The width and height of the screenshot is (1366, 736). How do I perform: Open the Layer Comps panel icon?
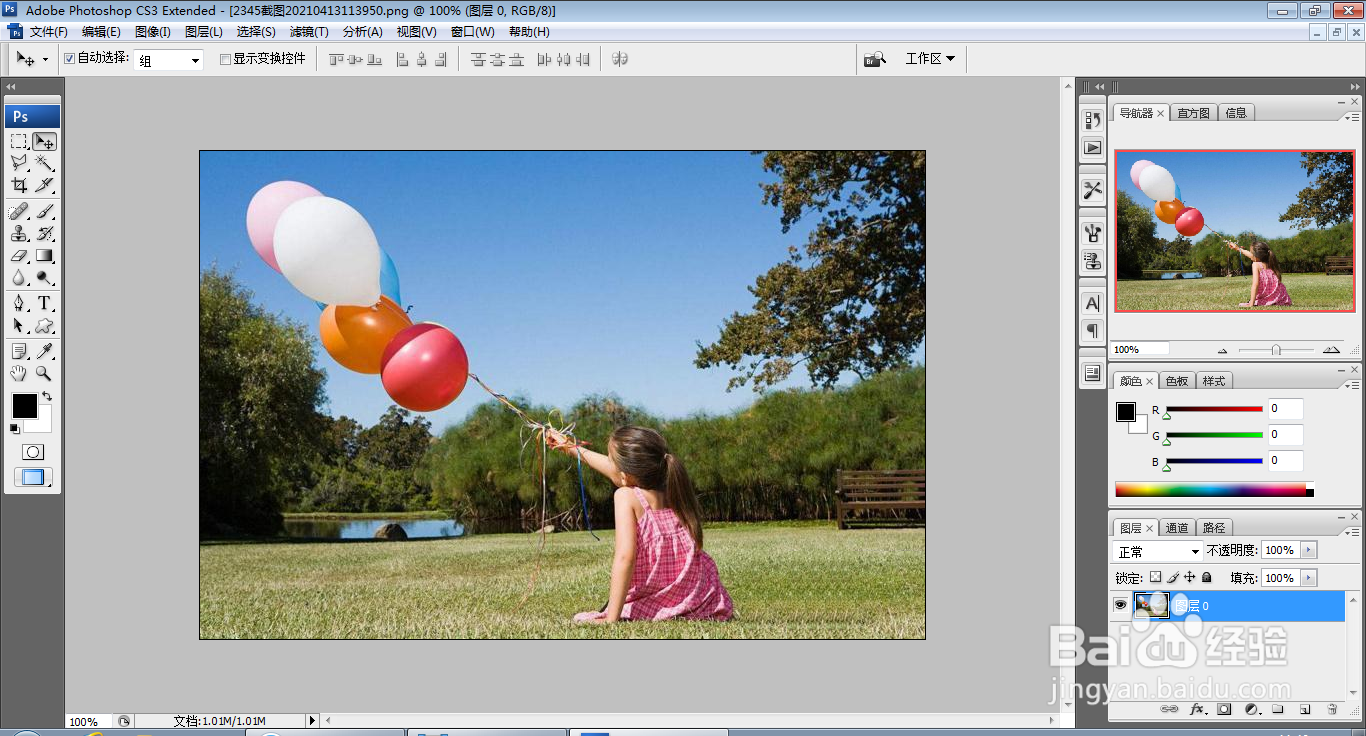coord(1092,373)
